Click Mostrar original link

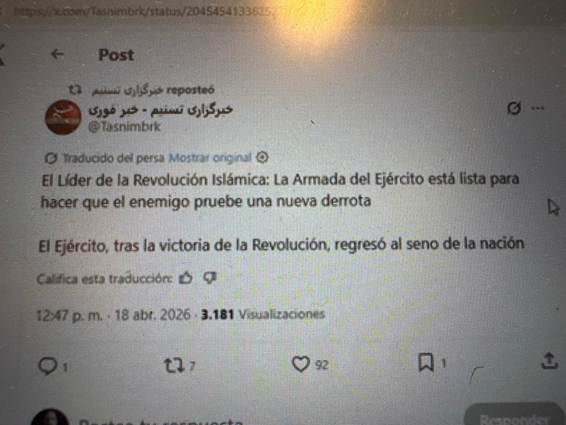[x=210, y=158]
